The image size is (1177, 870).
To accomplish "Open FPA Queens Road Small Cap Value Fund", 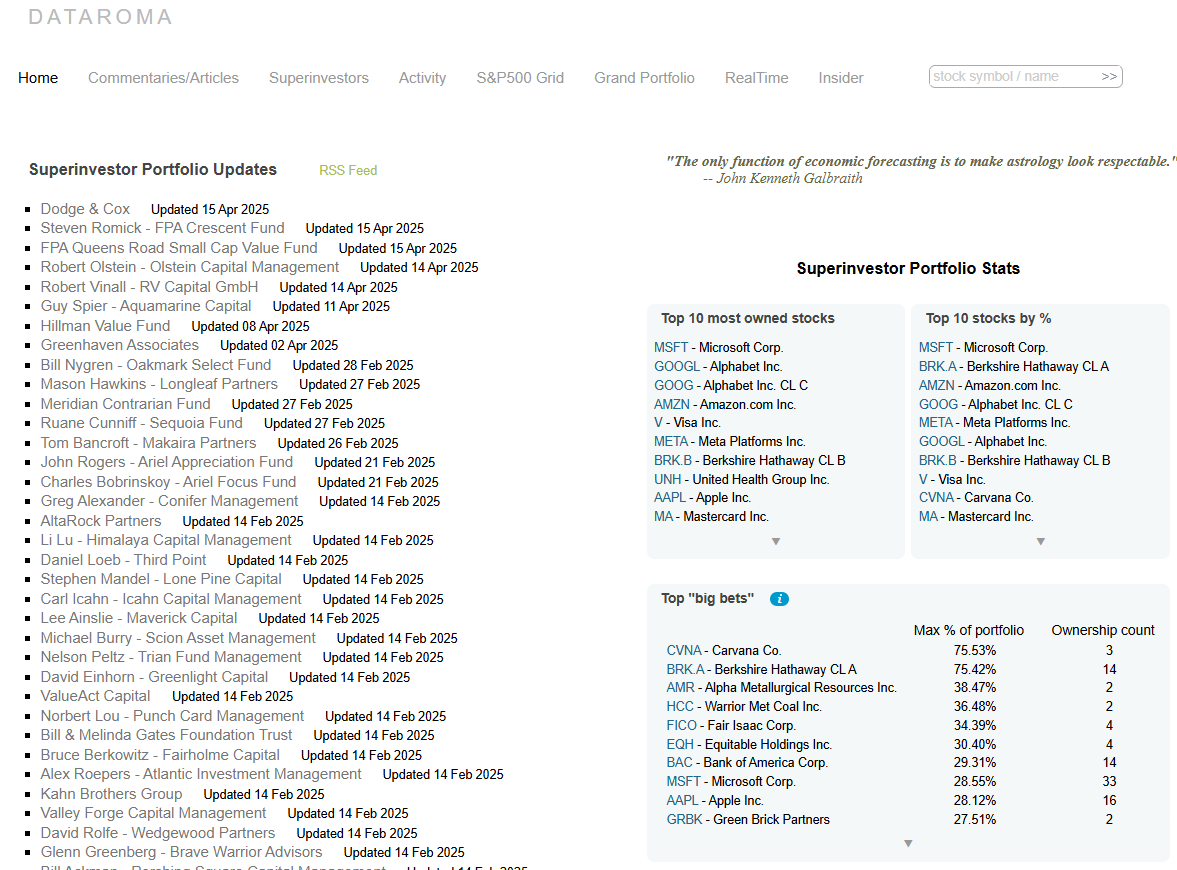I will (x=179, y=248).
